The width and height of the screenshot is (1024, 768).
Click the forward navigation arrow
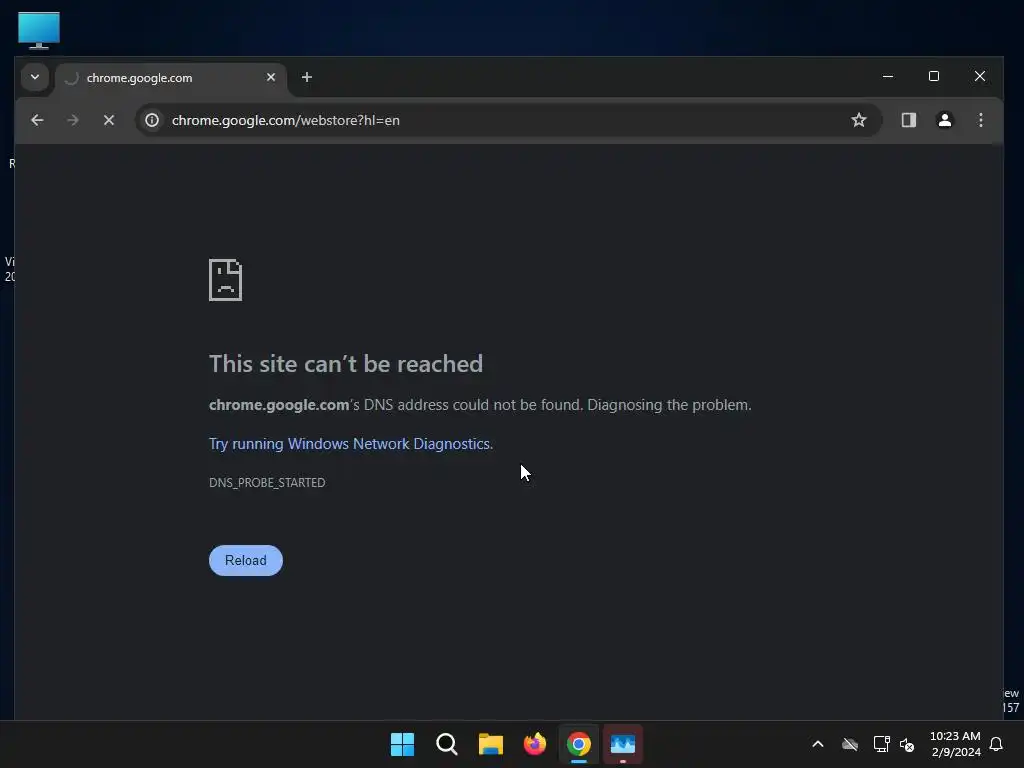tap(72, 120)
